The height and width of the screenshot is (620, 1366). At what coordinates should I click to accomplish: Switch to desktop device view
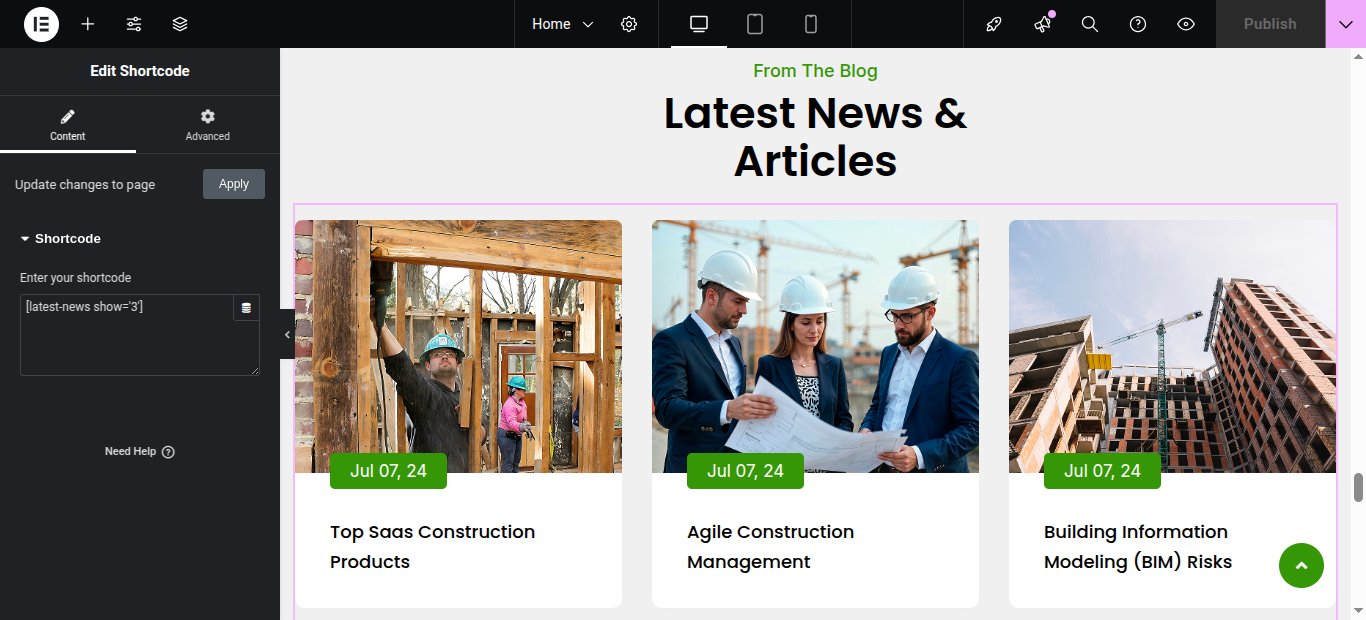[x=699, y=24]
